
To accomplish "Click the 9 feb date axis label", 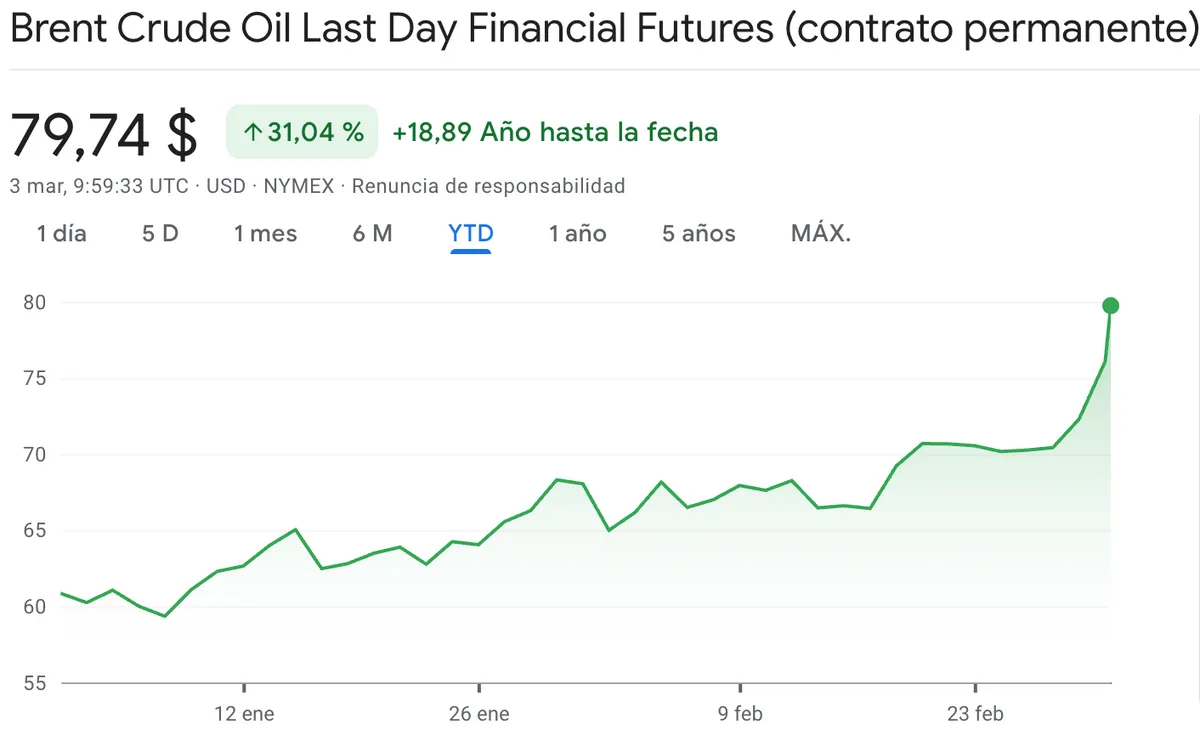I will (739, 714).
